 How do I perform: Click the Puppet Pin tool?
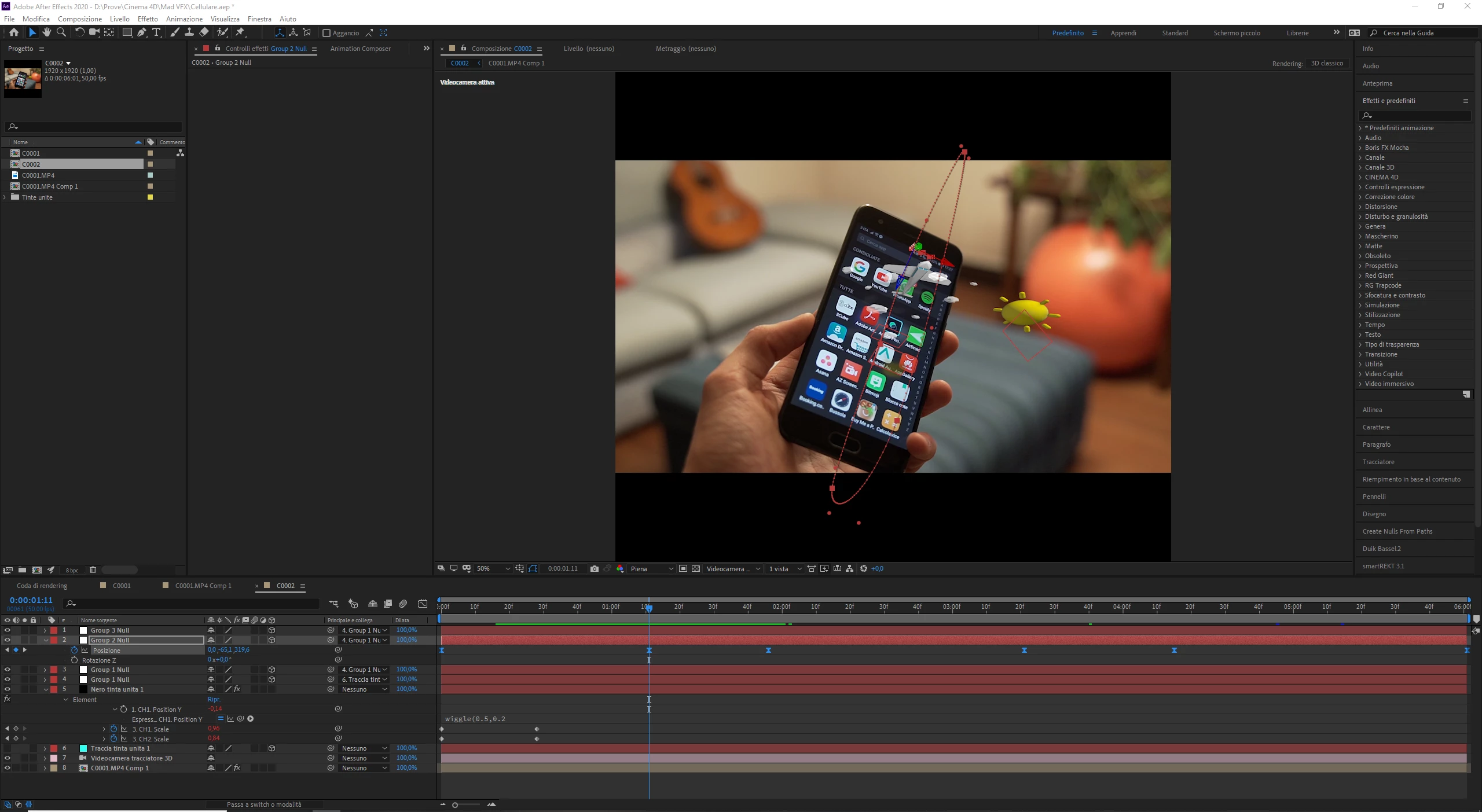pyautogui.click(x=240, y=32)
